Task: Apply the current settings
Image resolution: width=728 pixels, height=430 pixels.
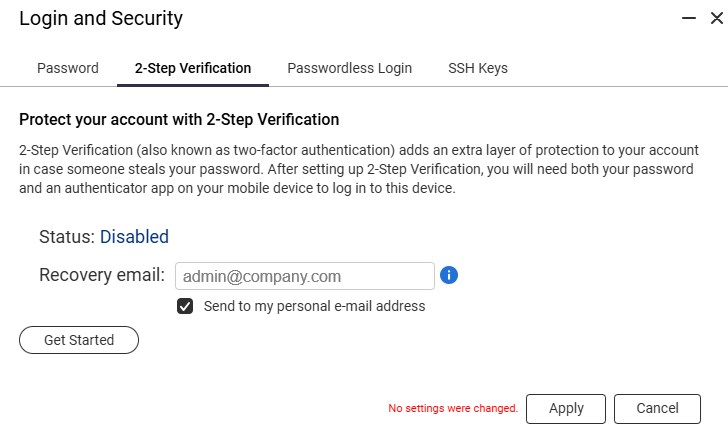Action: click(x=566, y=409)
